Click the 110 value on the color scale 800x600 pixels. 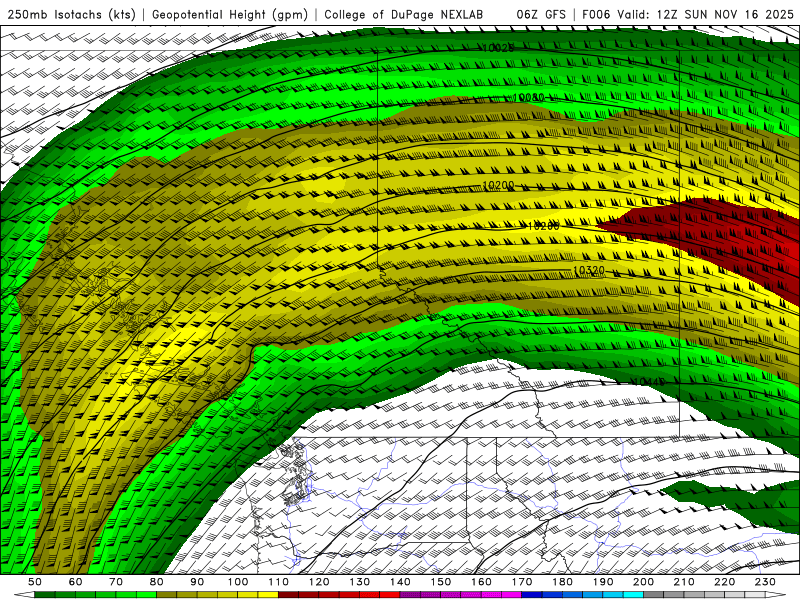279,582
